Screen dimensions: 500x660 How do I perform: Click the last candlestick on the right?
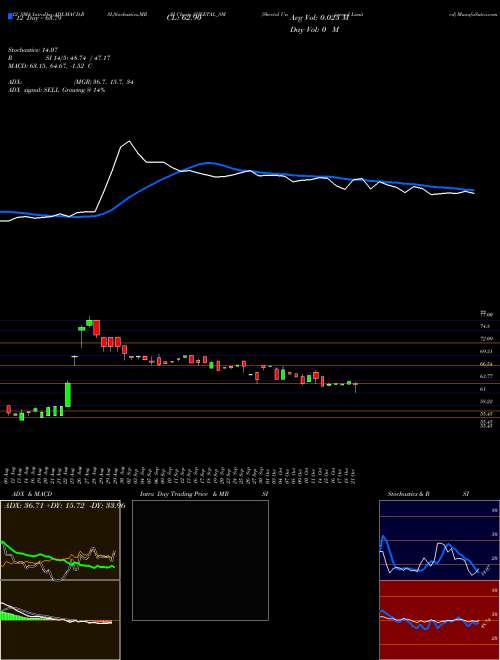(x=356, y=386)
